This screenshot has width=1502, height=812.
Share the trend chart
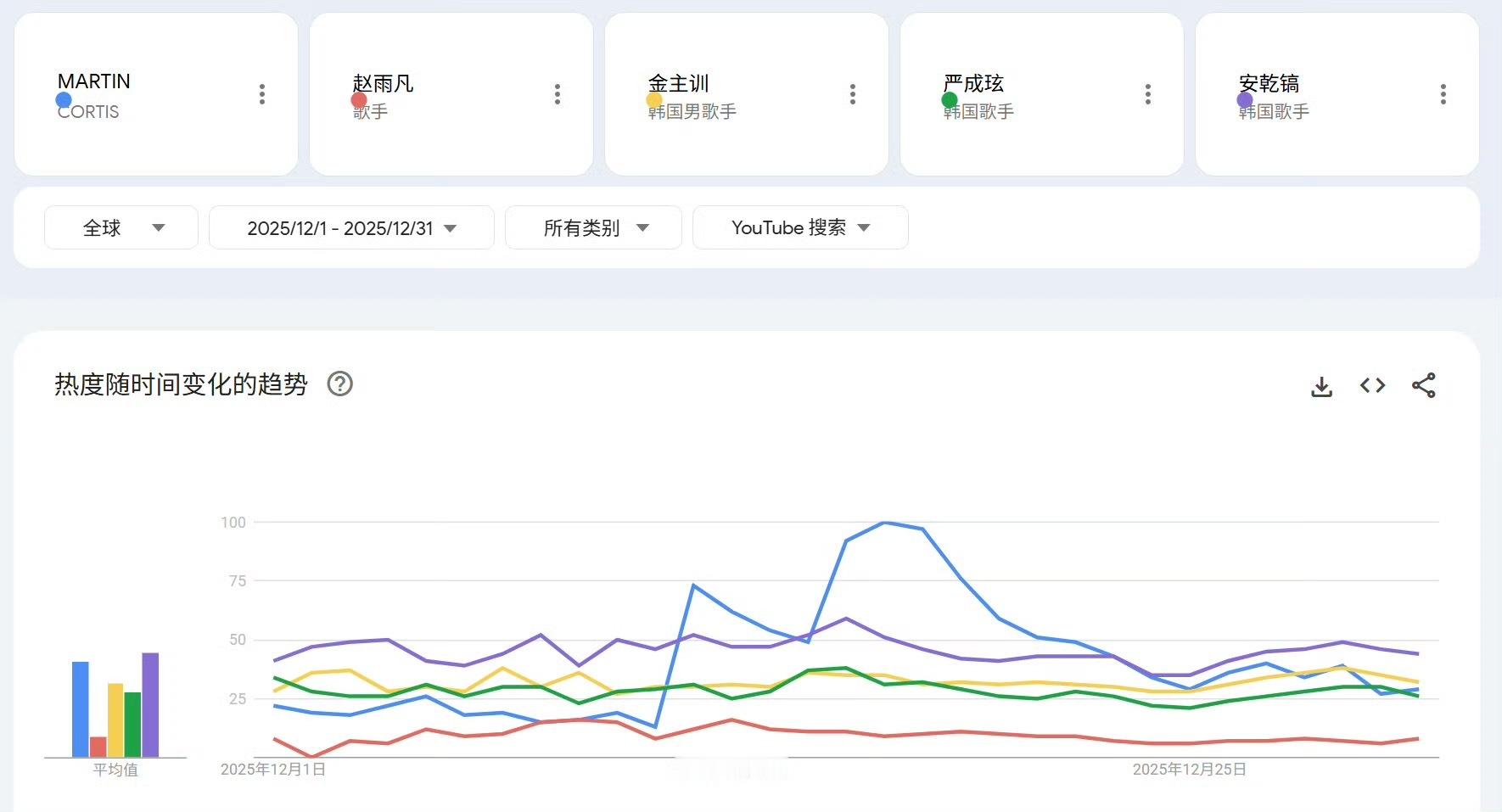(1424, 385)
